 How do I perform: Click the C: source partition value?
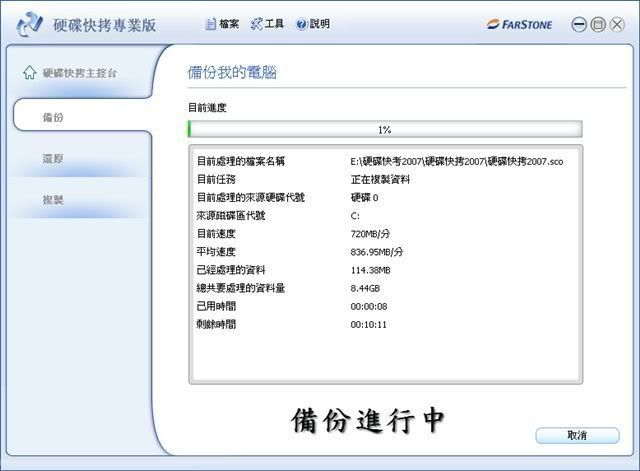(355, 216)
